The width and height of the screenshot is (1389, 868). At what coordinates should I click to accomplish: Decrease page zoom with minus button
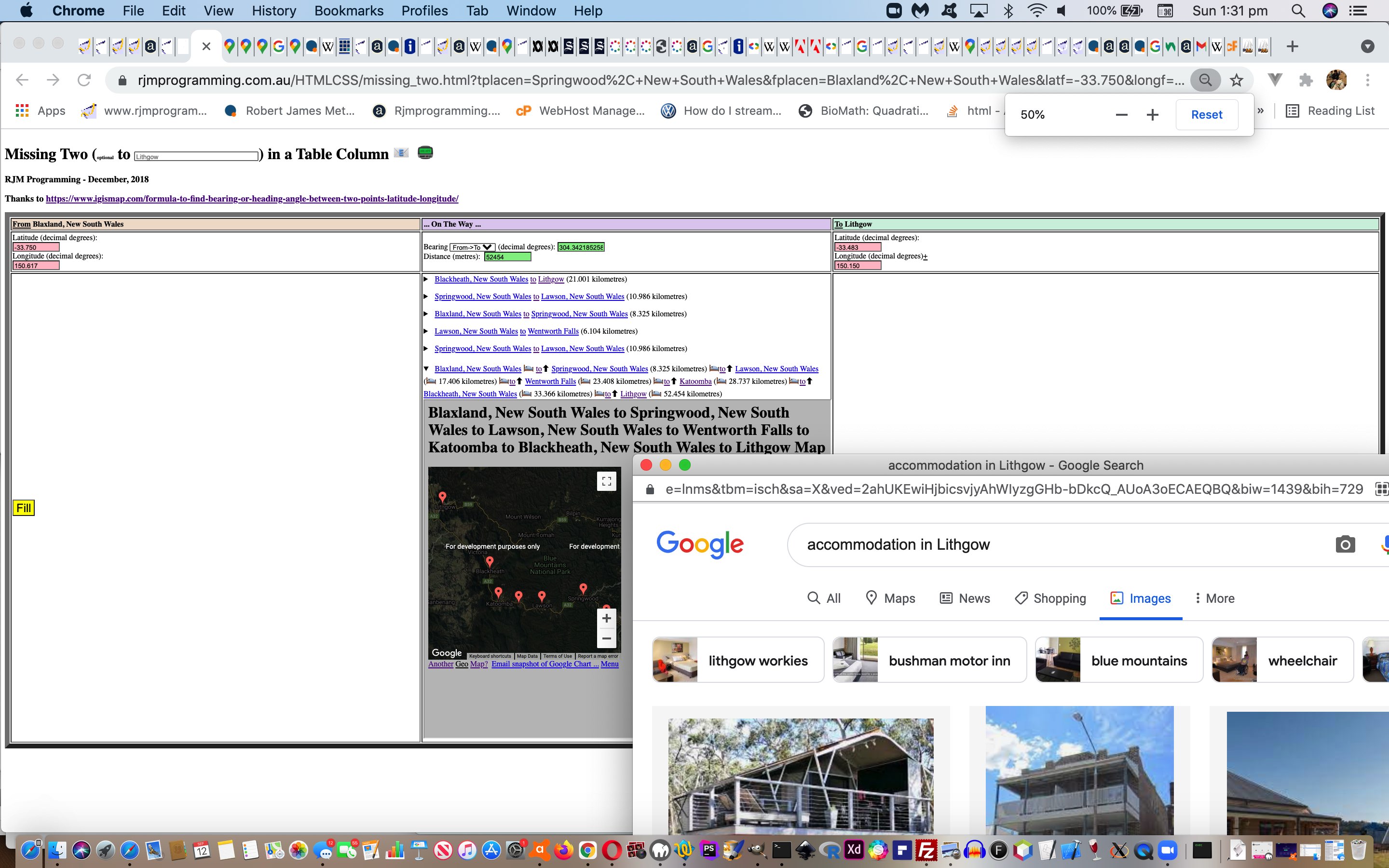click(1121, 115)
